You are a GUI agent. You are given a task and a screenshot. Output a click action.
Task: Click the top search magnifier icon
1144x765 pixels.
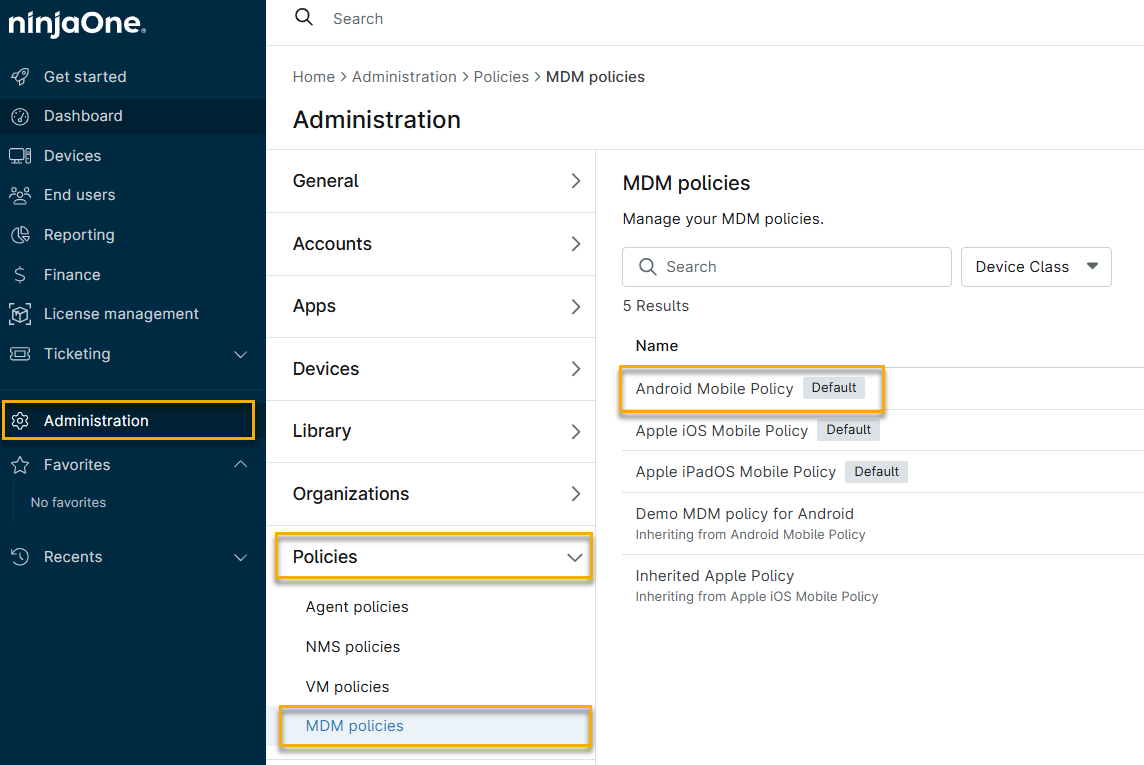(304, 18)
